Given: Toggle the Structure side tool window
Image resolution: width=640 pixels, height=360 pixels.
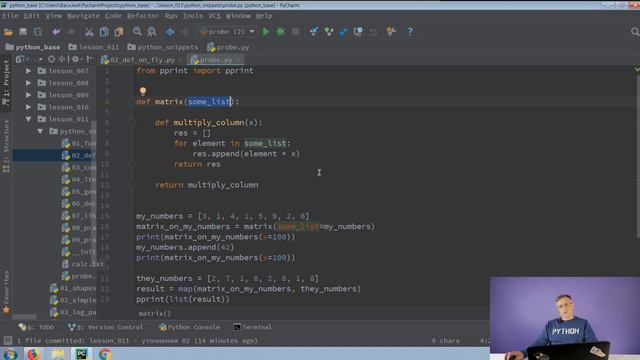Looking at the screenshot, I should pos(6,146).
